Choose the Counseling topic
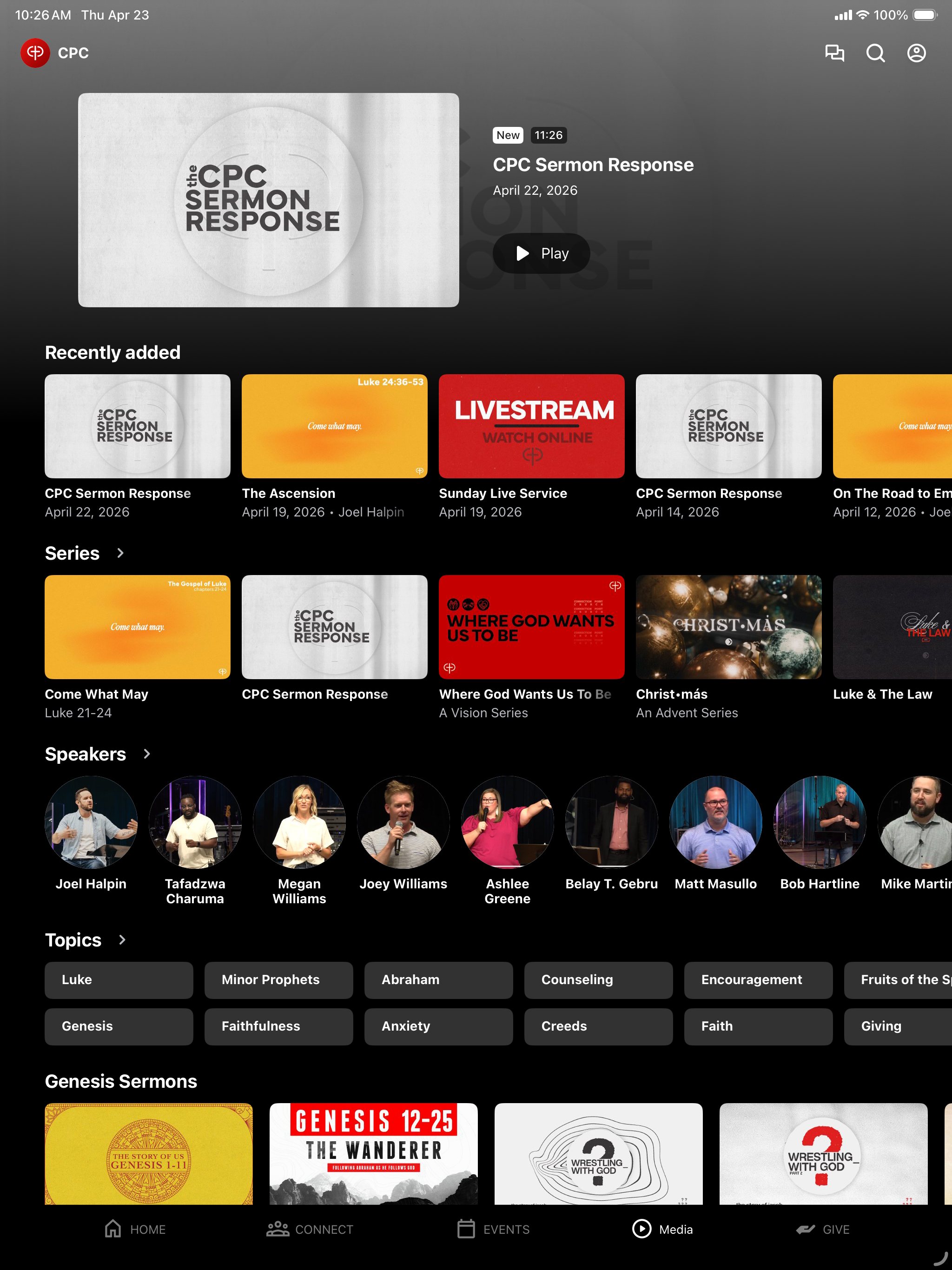 coord(598,980)
